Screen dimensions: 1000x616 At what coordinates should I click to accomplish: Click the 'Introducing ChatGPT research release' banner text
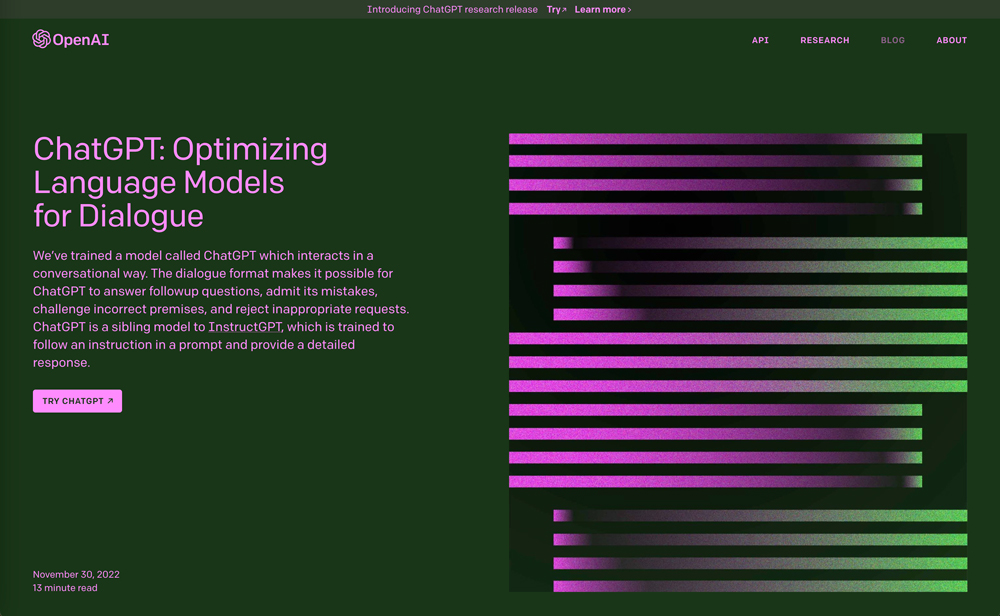coord(453,9)
